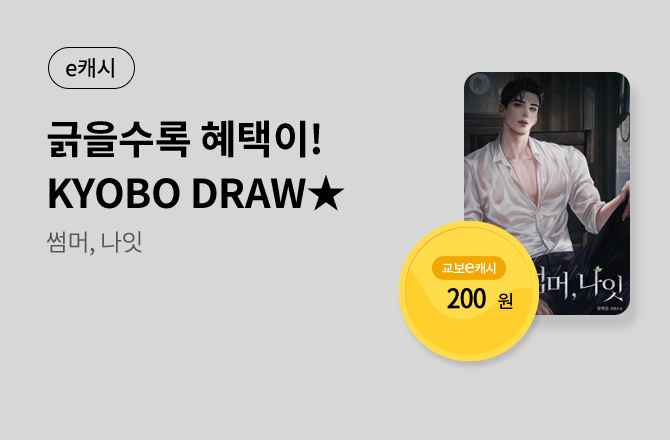The height and width of the screenshot is (440, 670).
Task: Click the round publisher logo on cover
Action: [479, 84]
